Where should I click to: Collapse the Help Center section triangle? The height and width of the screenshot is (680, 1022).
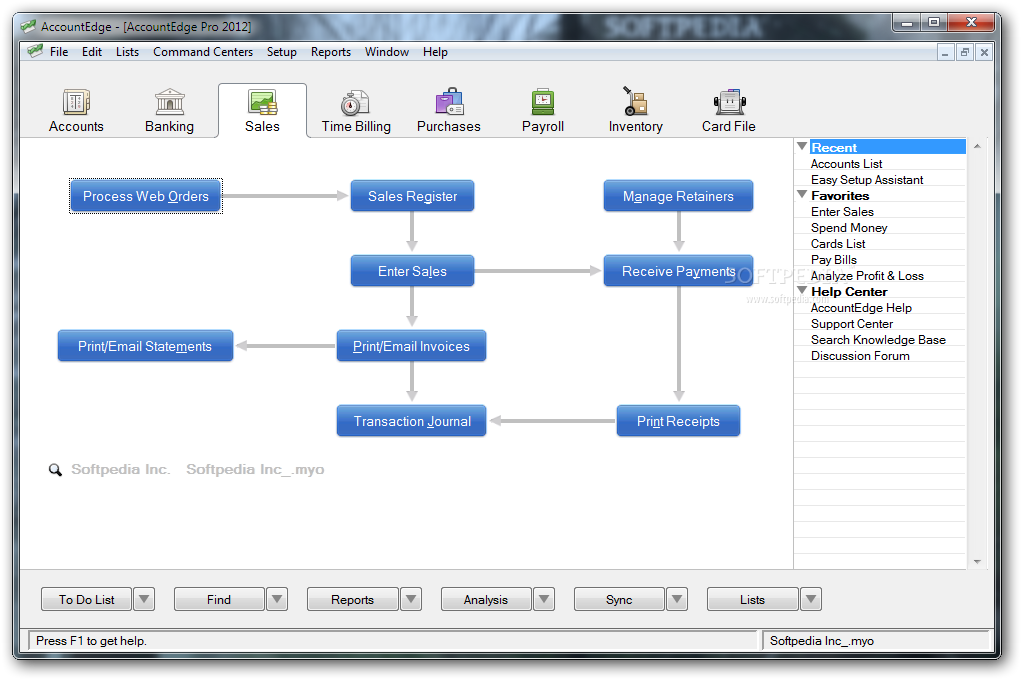(802, 291)
